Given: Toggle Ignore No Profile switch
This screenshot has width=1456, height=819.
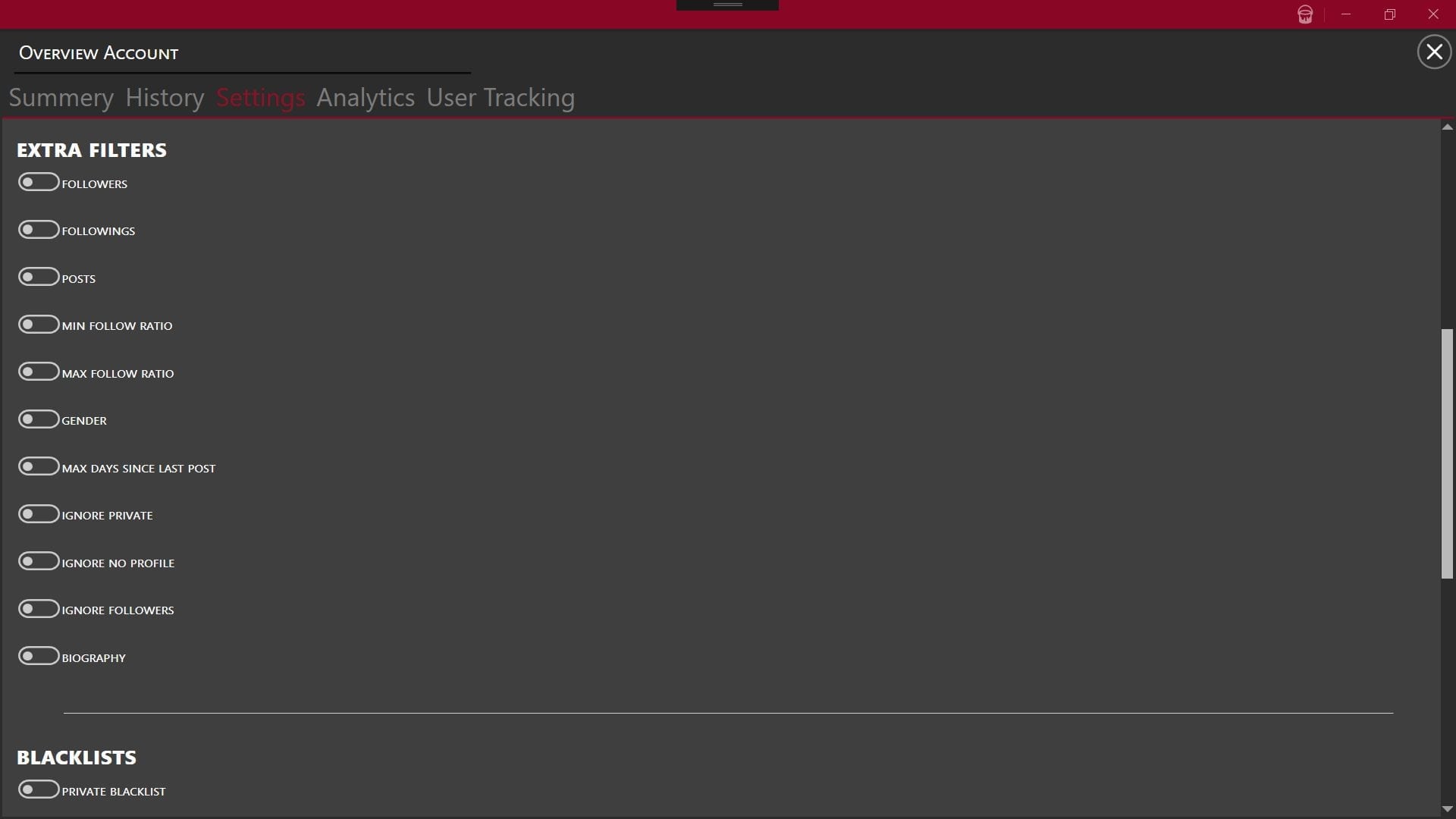Looking at the screenshot, I should (x=39, y=562).
